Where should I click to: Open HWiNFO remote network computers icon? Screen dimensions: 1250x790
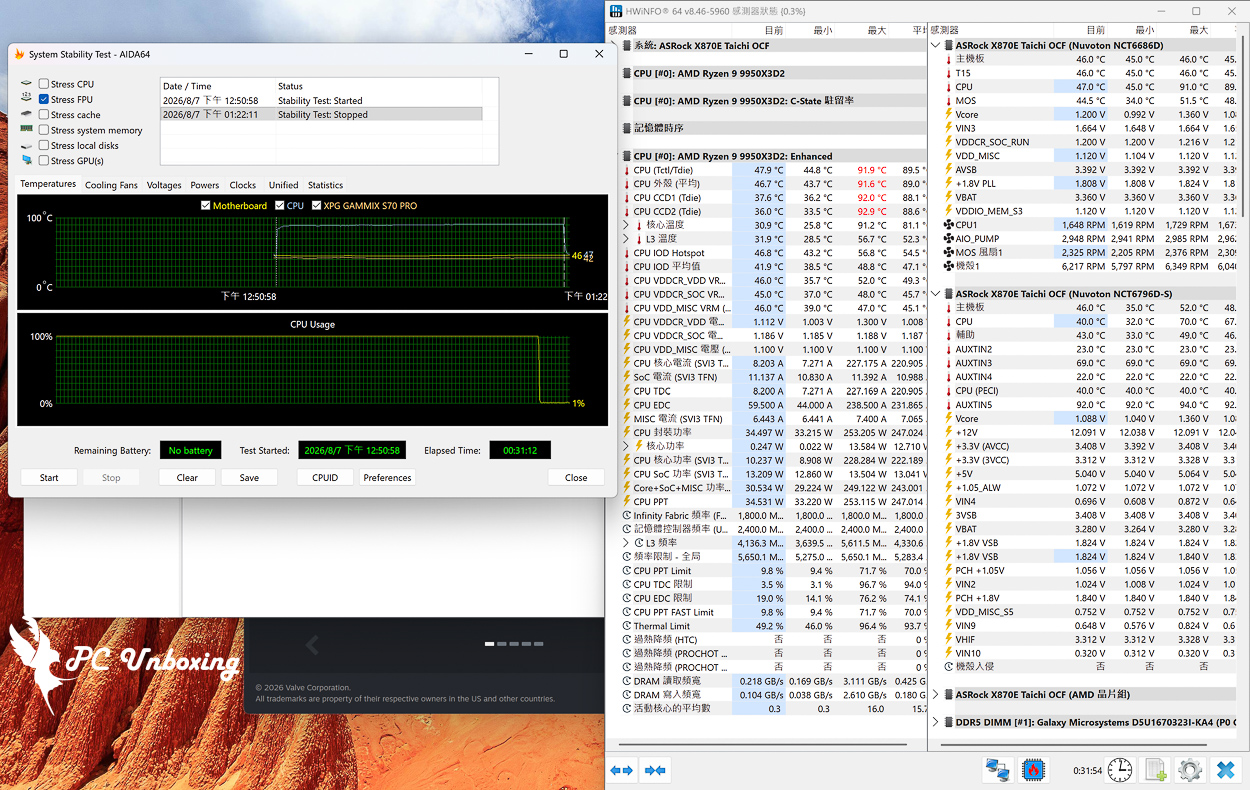pos(997,770)
